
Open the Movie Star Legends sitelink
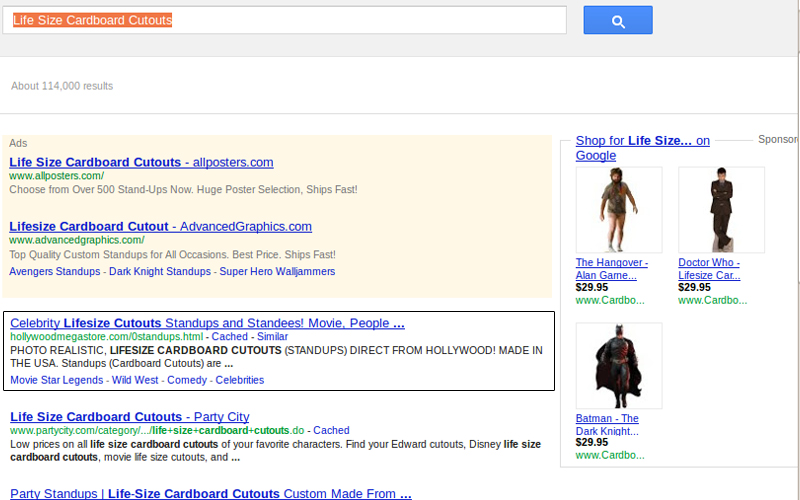(x=57, y=380)
